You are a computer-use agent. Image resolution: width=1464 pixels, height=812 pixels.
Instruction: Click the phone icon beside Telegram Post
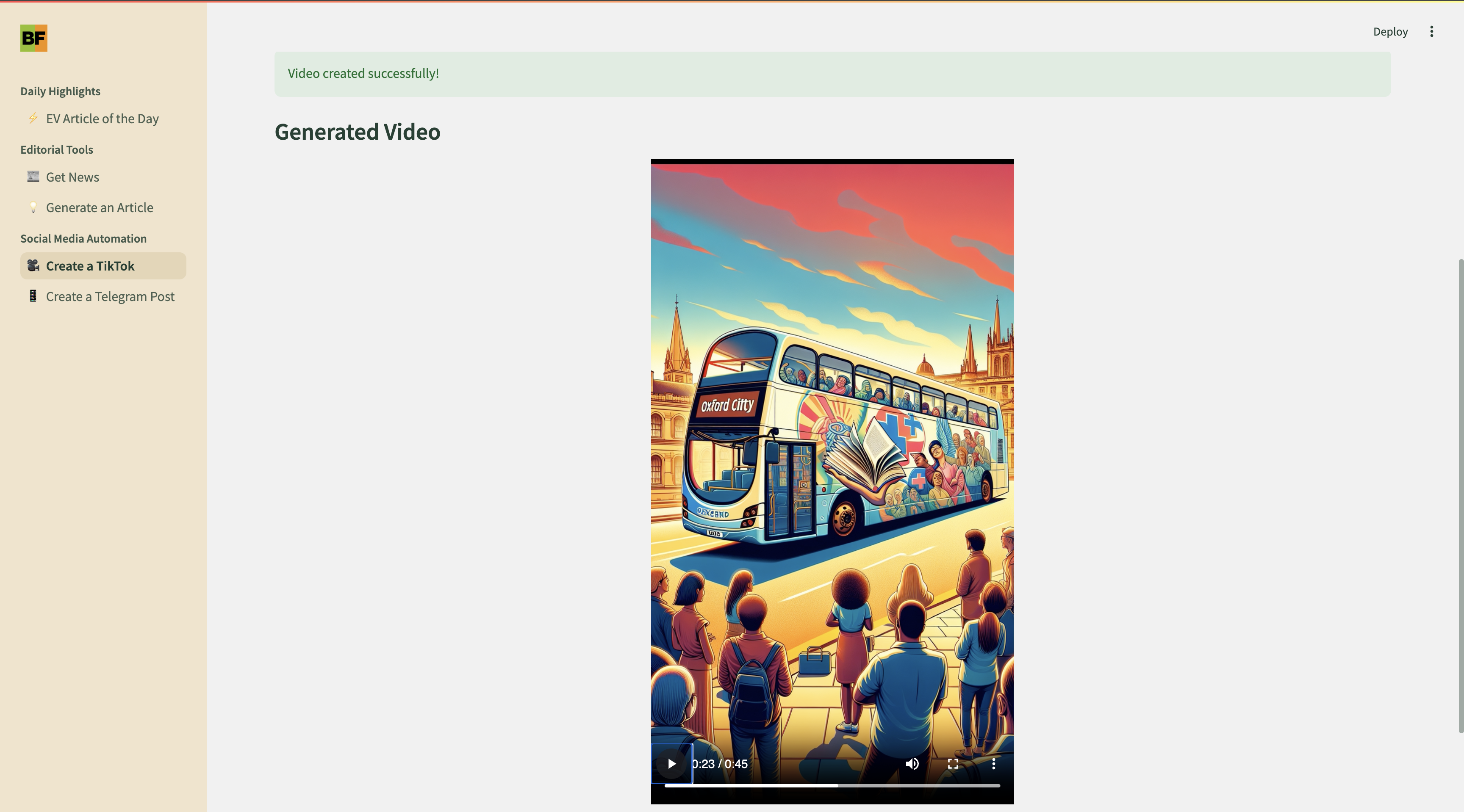[x=33, y=296]
